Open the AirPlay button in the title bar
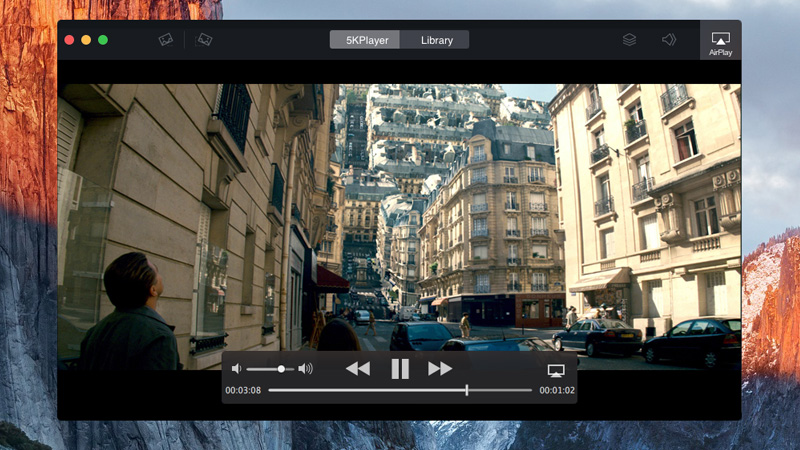Image resolution: width=800 pixels, height=450 pixels. (x=720, y=41)
